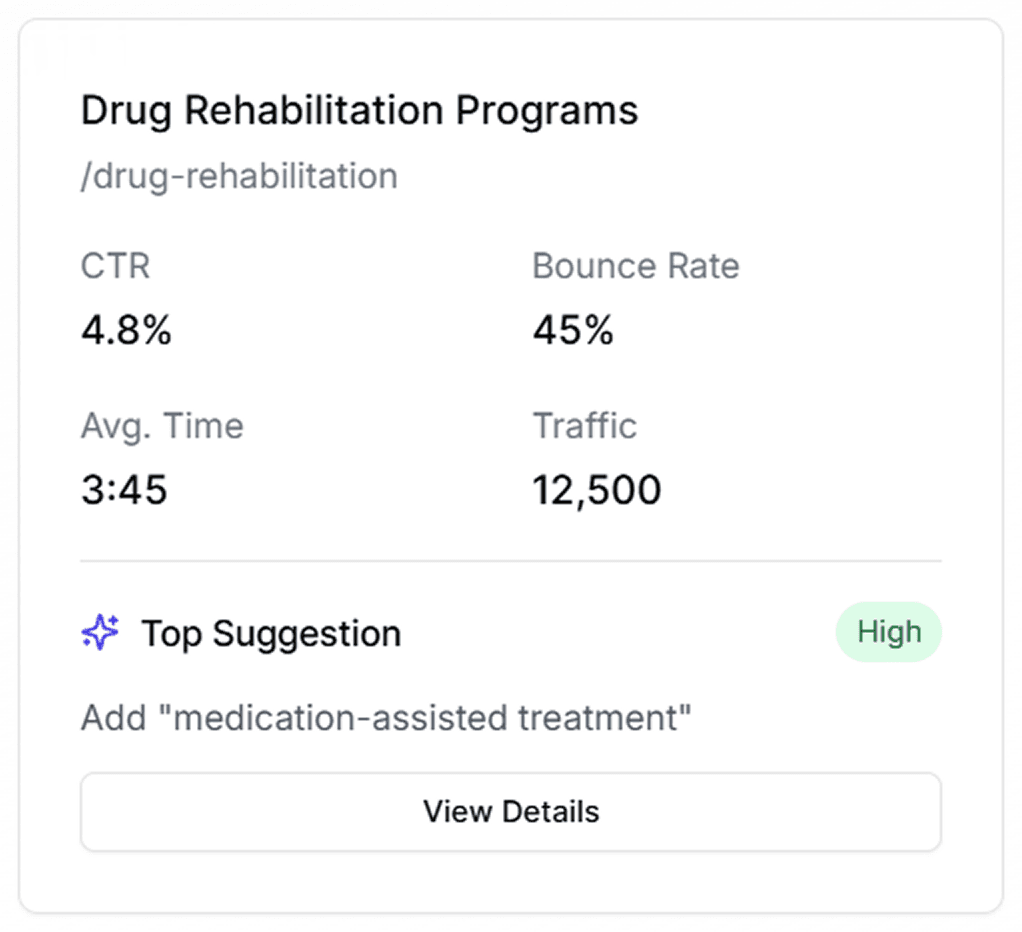
Task: Click the Bounce Rate label
Action: click(x=635, y=266)
